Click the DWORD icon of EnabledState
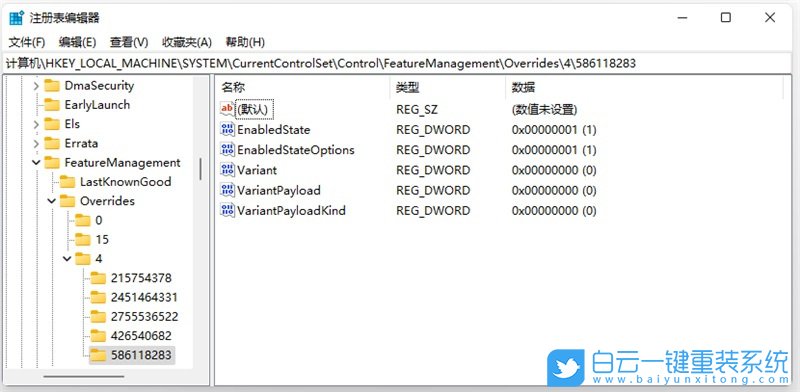 (227, 129)
